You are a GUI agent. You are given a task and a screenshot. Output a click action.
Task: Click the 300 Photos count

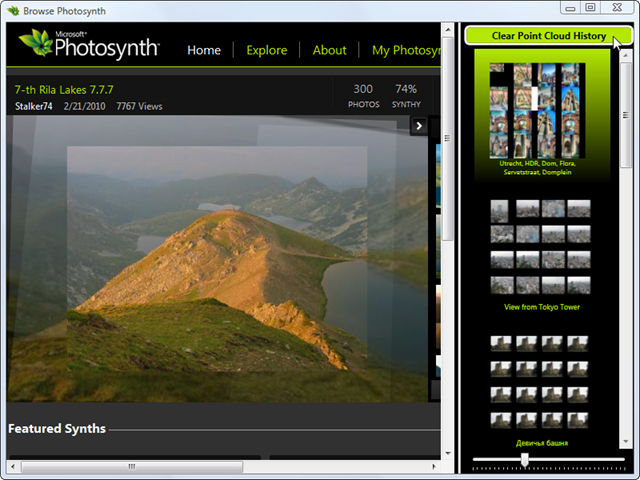click(x=363, y=95)
